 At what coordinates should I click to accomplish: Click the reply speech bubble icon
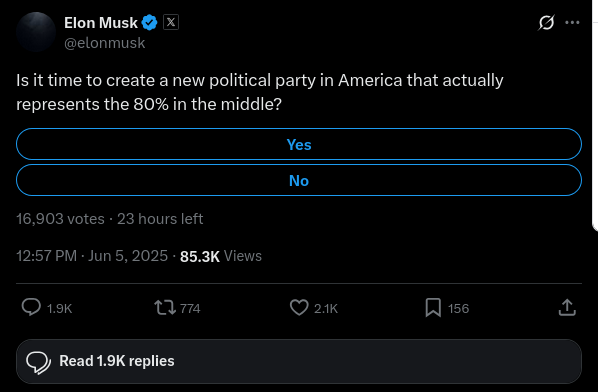[31, 307]
